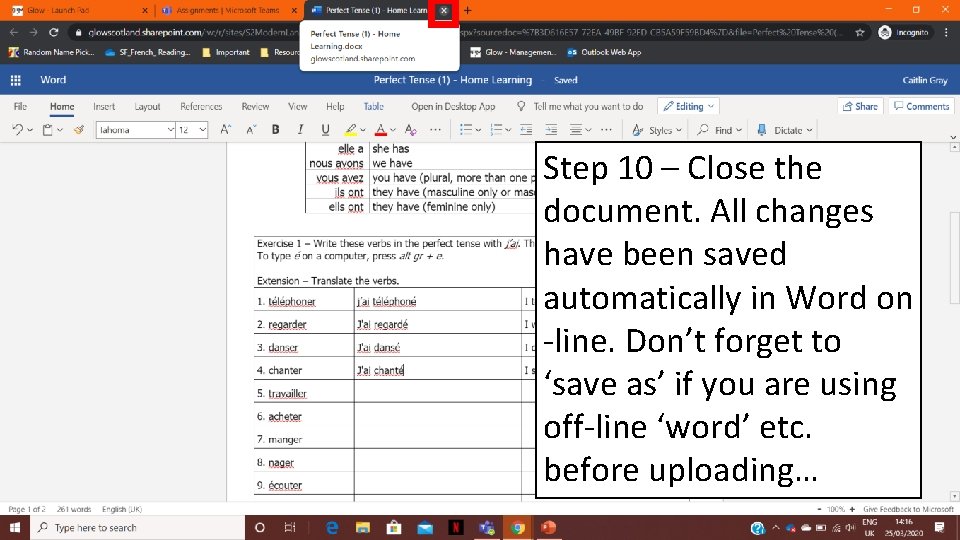Open the Outlook Web App bookmark

click(604, 53)
